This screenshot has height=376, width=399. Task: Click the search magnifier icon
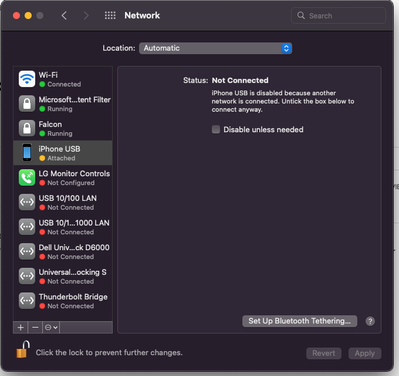pos(301,15)
